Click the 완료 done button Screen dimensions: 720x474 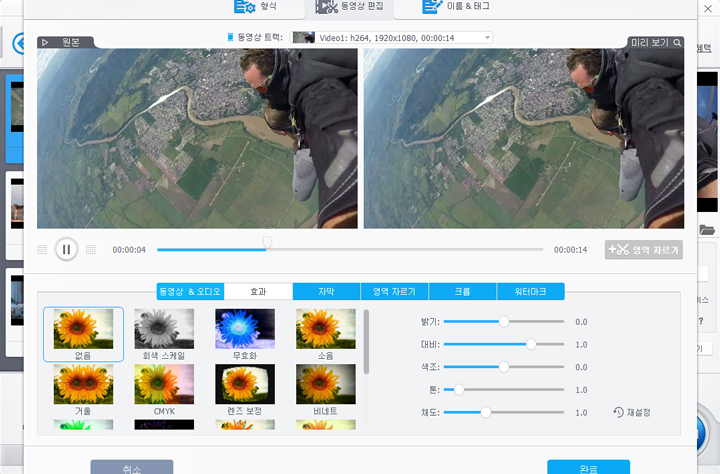coord(588,467)
